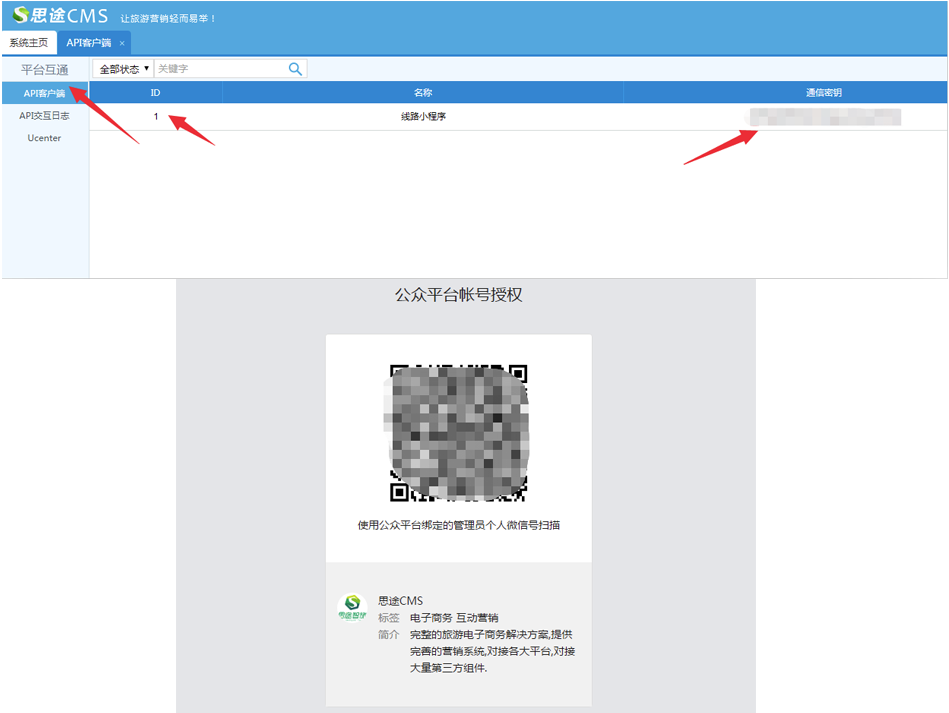Open API客户端 in the sidebar
This screenshot has height=713, width=949.
(x=44, y=94)
